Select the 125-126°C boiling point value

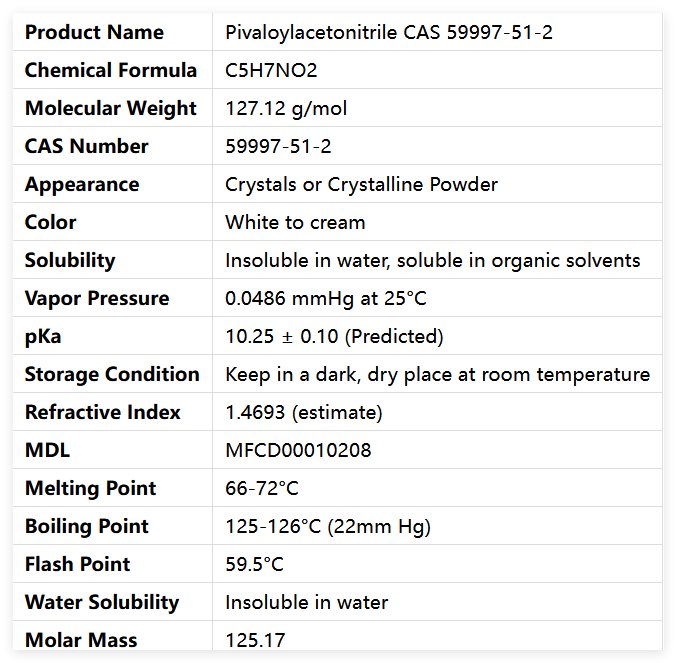coord(328,526)
